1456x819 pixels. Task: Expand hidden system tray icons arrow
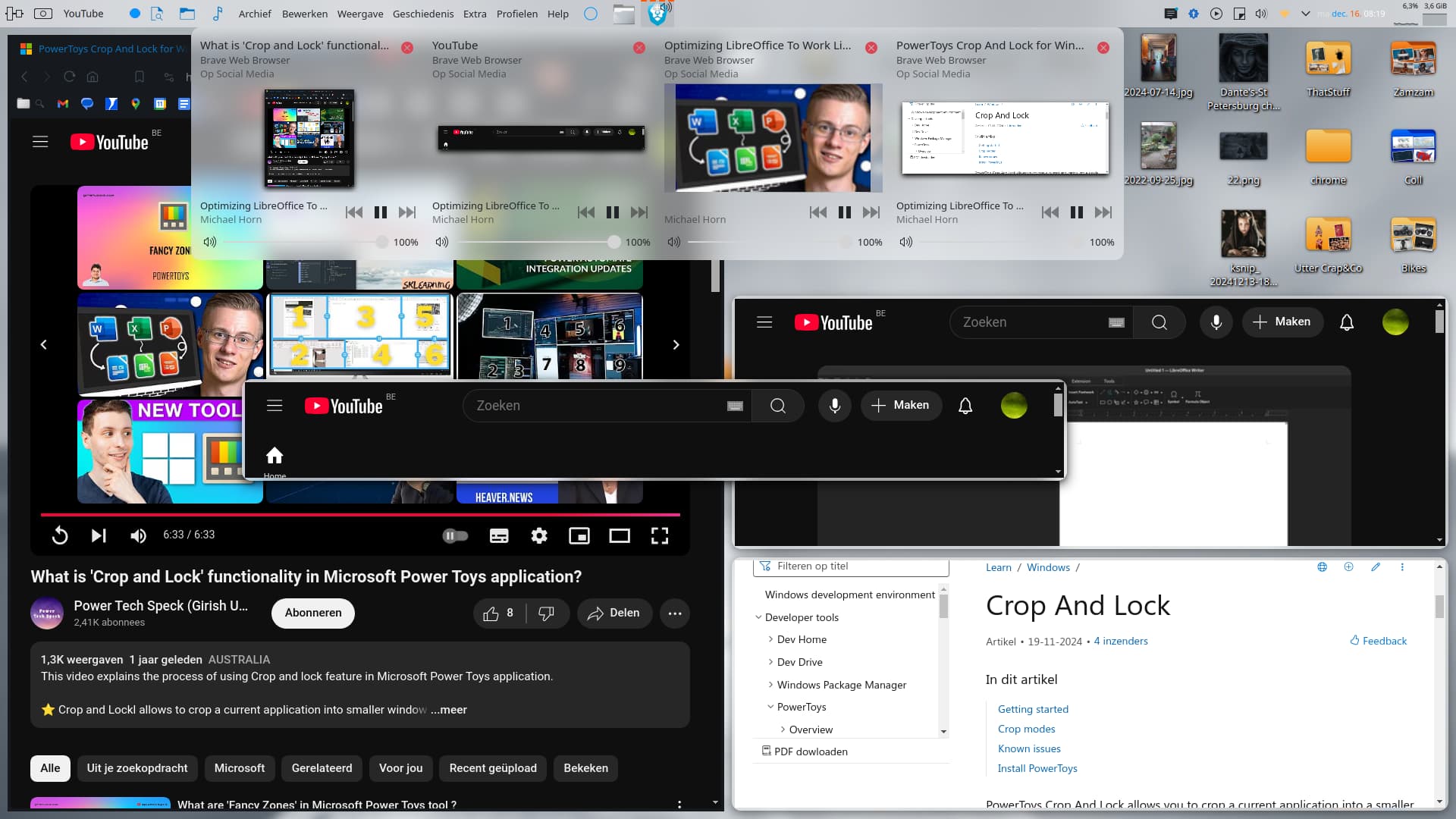[x=1306, y=14]
